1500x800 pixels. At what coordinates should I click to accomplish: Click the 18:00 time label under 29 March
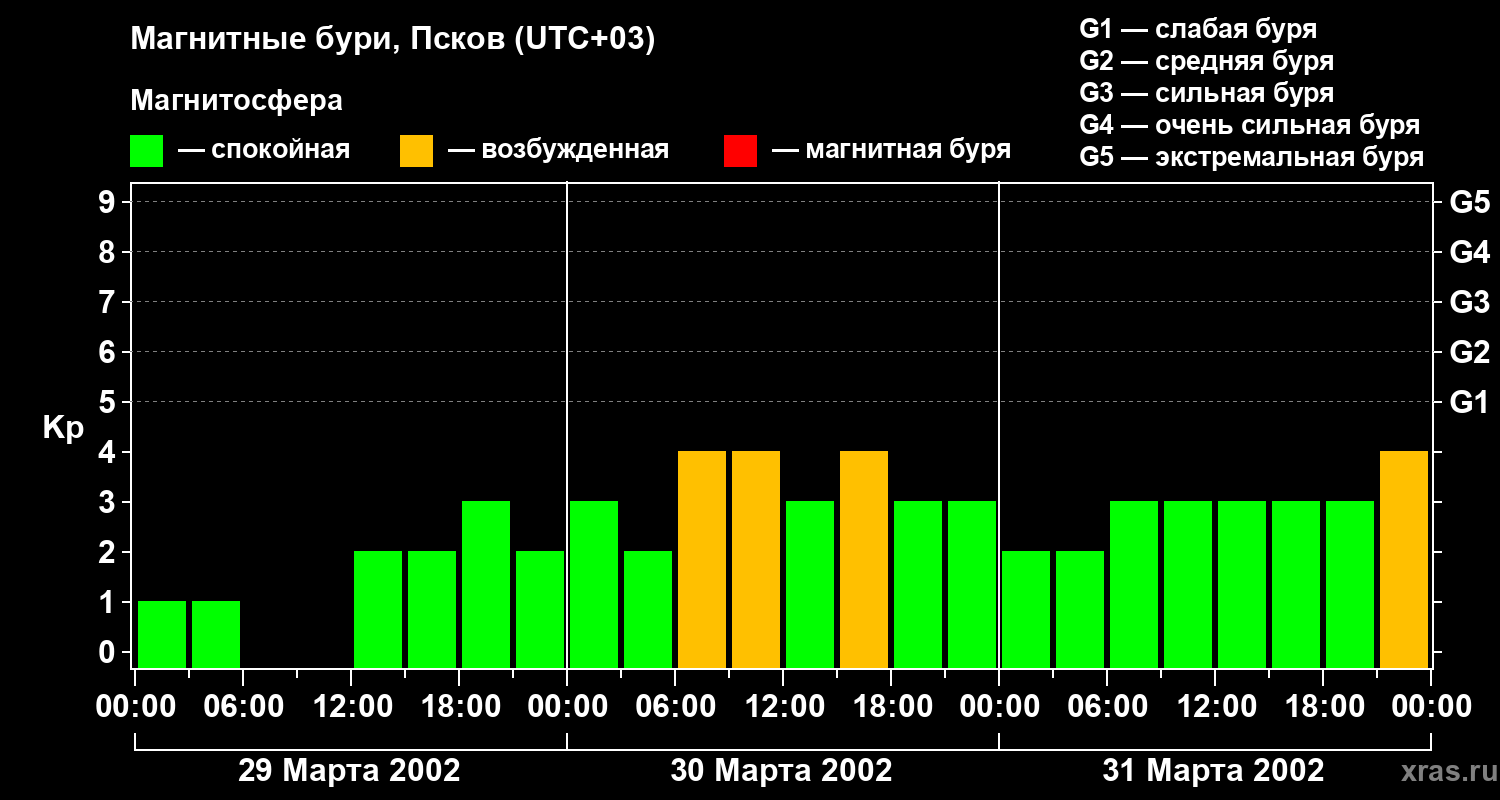[x=459, y=707]
